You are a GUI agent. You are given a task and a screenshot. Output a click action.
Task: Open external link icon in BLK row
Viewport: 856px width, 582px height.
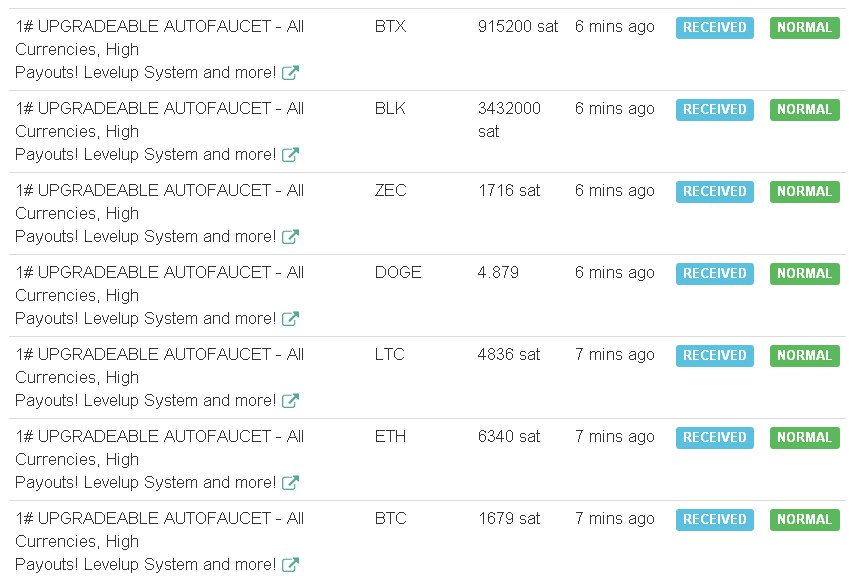click(290, 155)
